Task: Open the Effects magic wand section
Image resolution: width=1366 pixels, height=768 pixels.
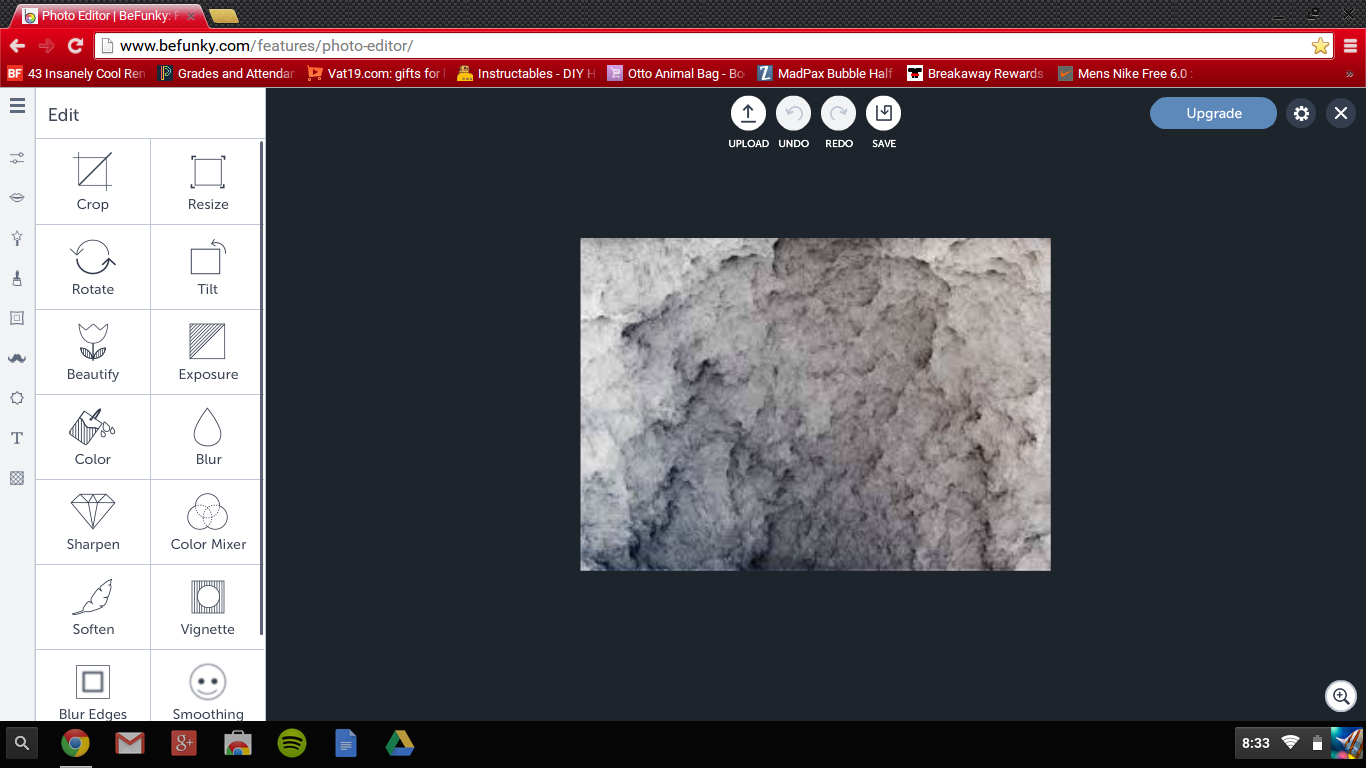Action: point(17,238)
